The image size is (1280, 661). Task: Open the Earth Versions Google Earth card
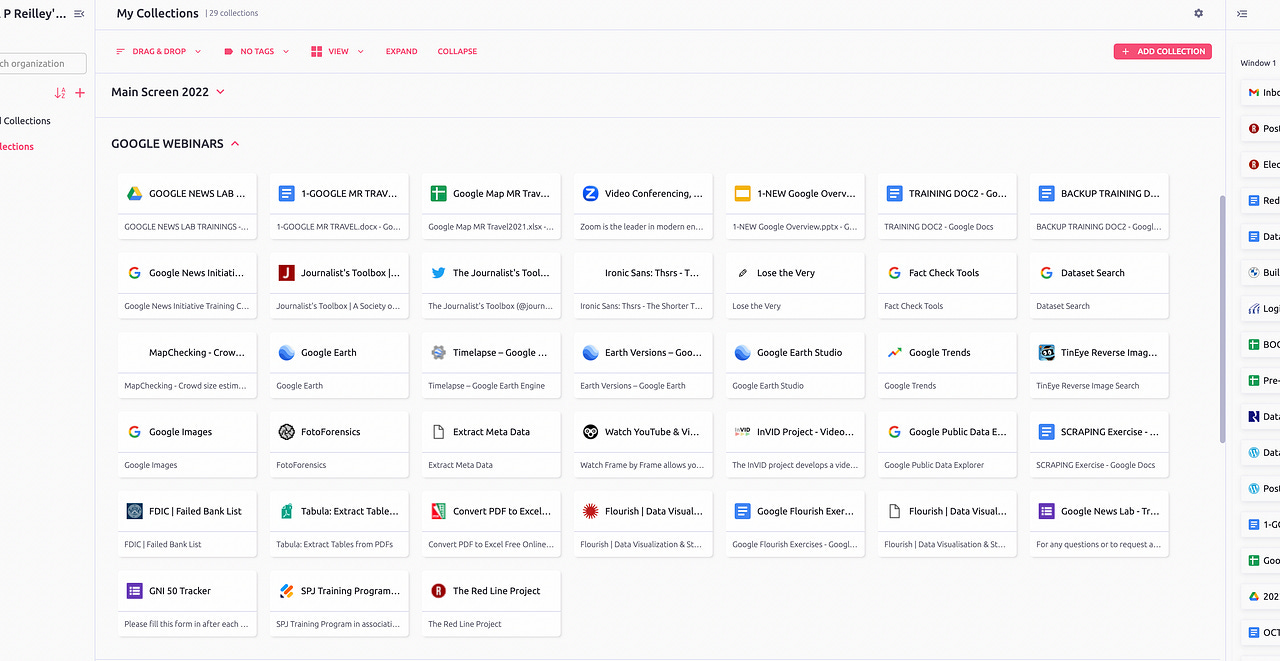point(643,365)
